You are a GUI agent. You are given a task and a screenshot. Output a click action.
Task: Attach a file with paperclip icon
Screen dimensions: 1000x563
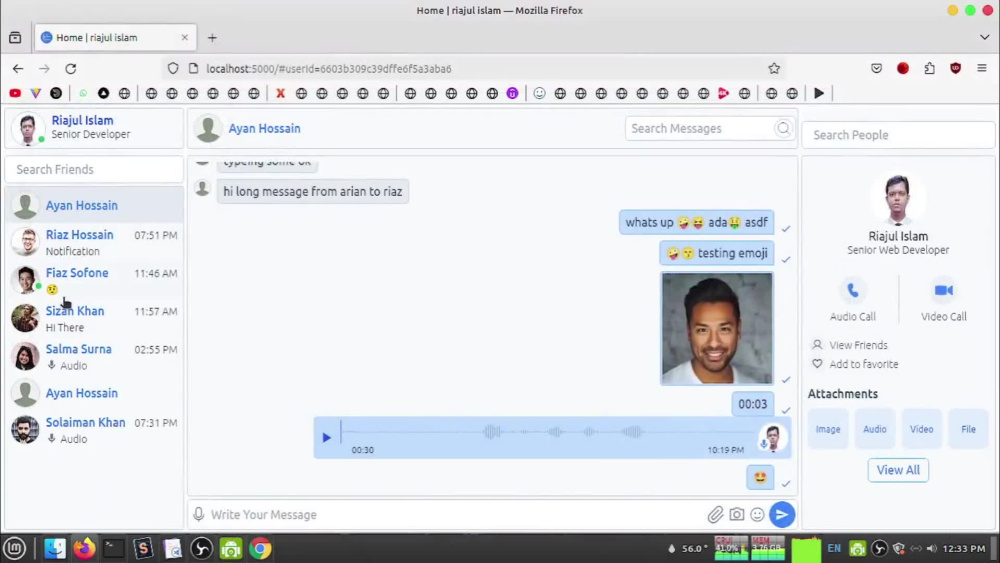pos(715,515)
